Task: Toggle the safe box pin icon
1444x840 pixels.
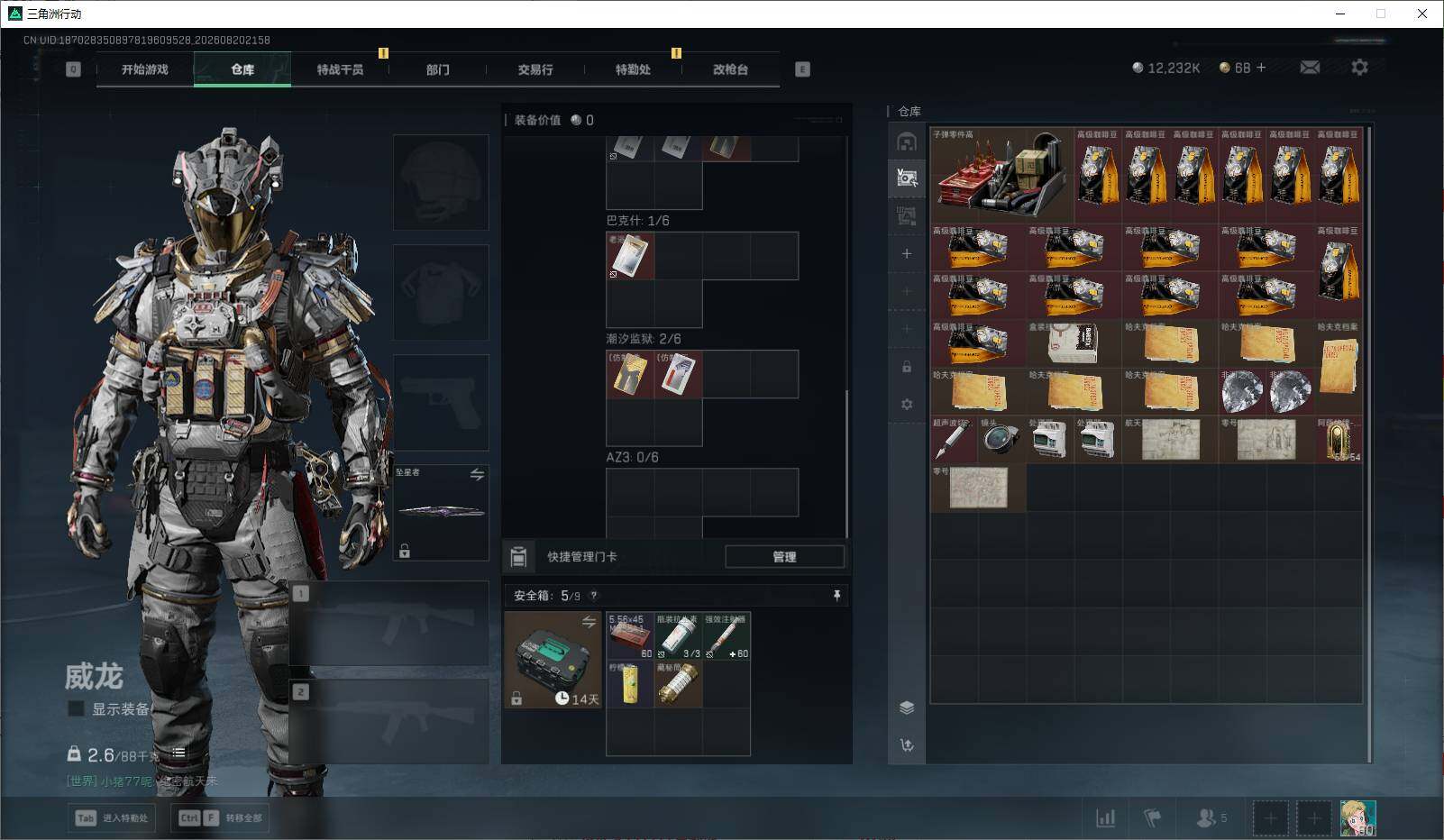Action: [x=836, y=596]
